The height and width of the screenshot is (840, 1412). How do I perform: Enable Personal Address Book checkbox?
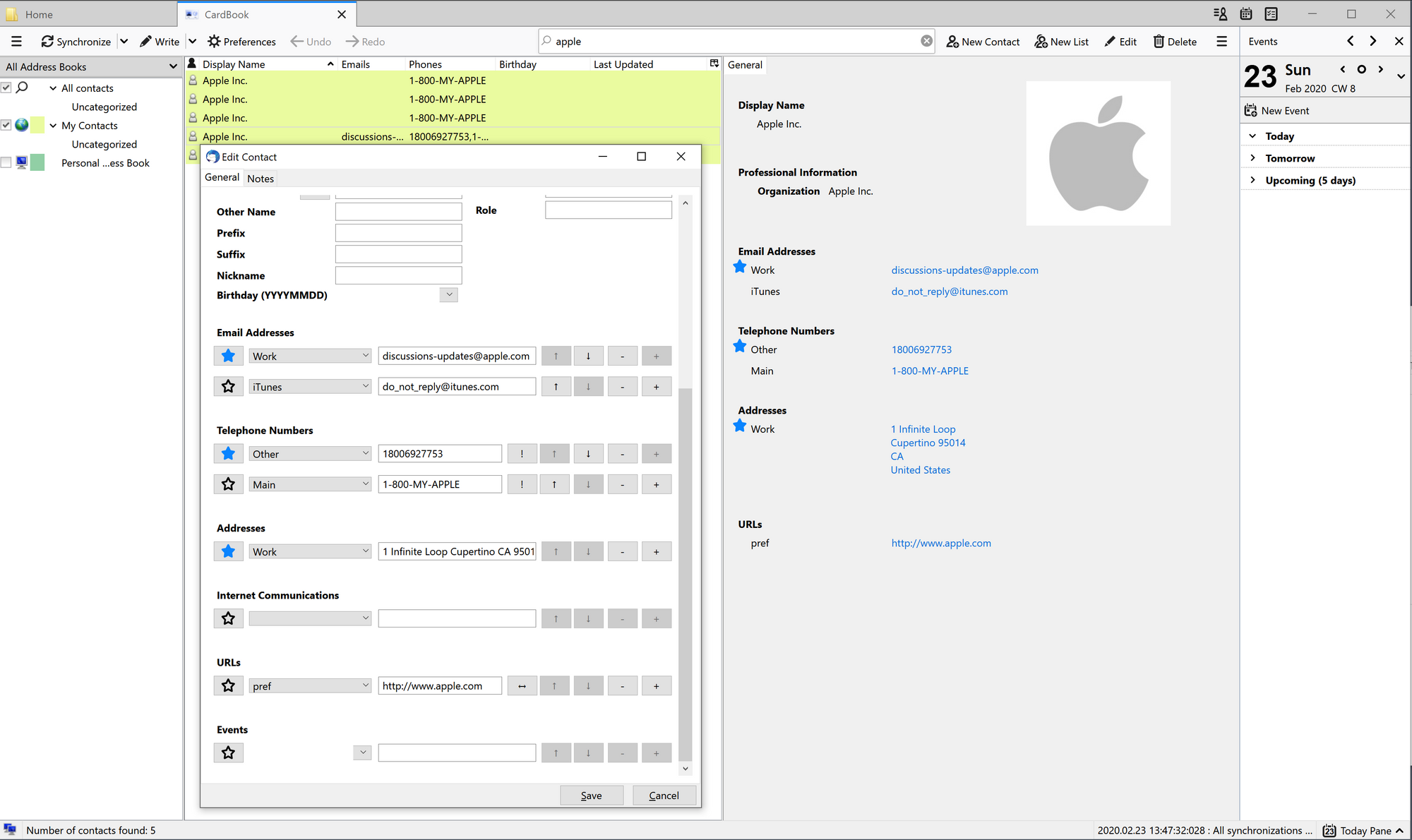(6, 162)
